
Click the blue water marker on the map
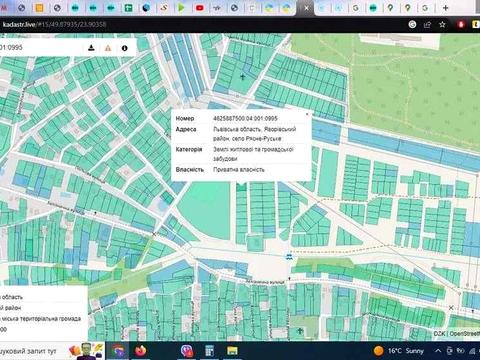[x=289, y=257]
